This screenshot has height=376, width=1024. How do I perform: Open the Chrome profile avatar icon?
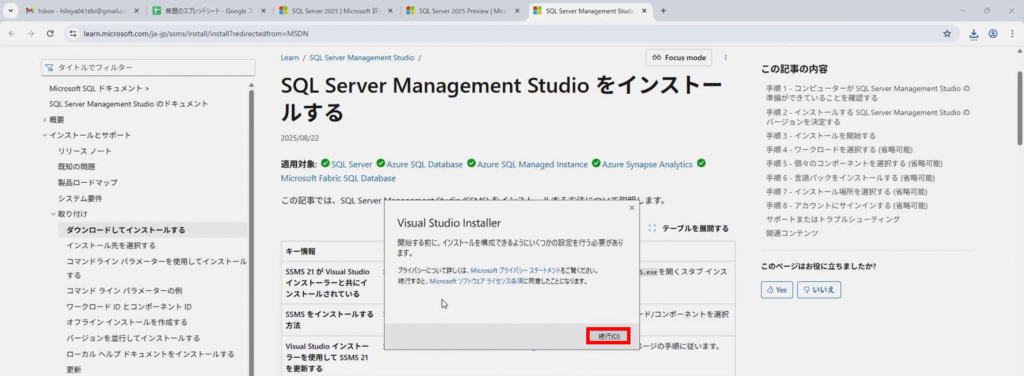pos(993,33)
